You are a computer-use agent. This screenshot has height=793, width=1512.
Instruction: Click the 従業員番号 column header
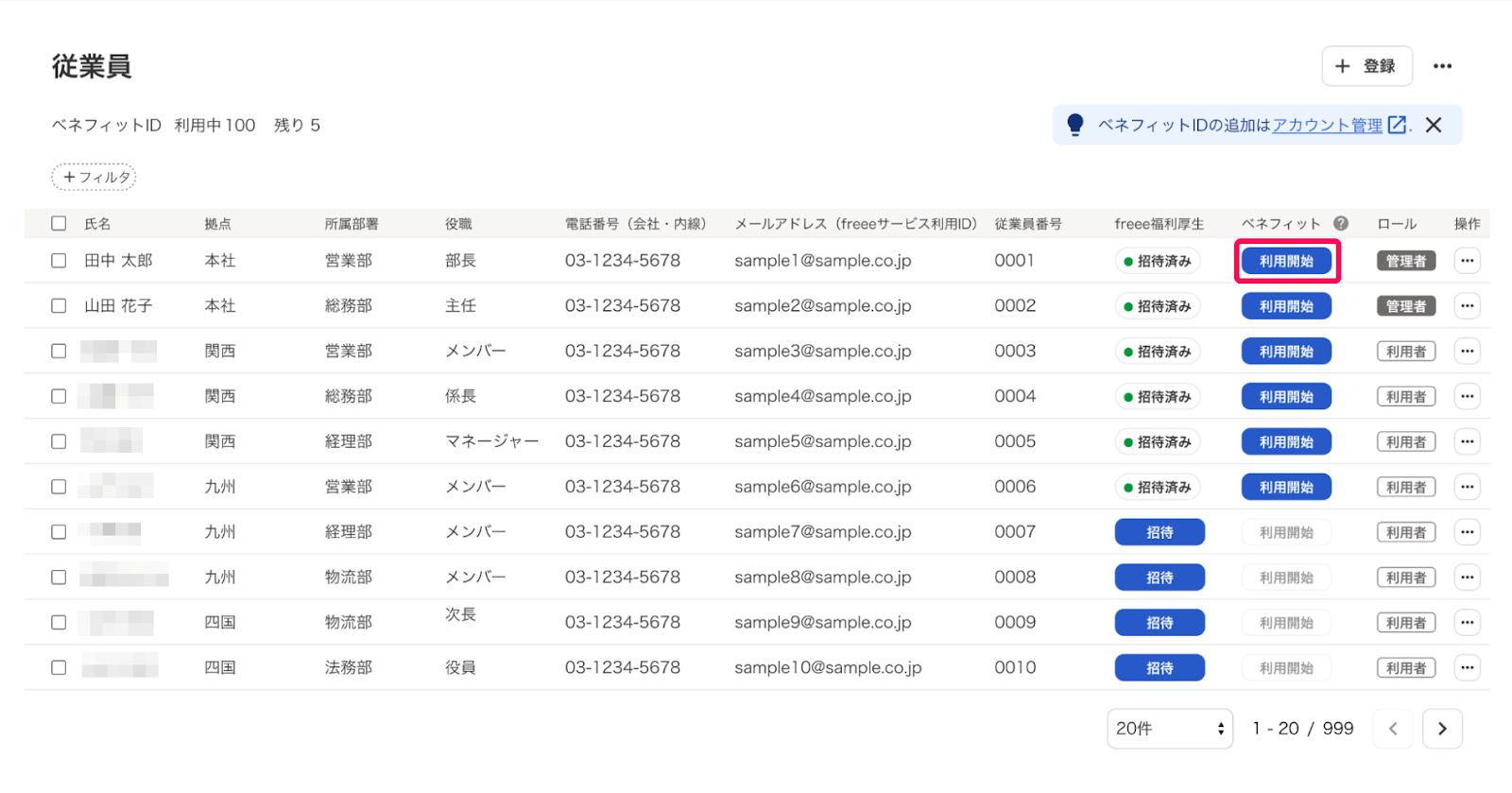(x=1028, y=224)
